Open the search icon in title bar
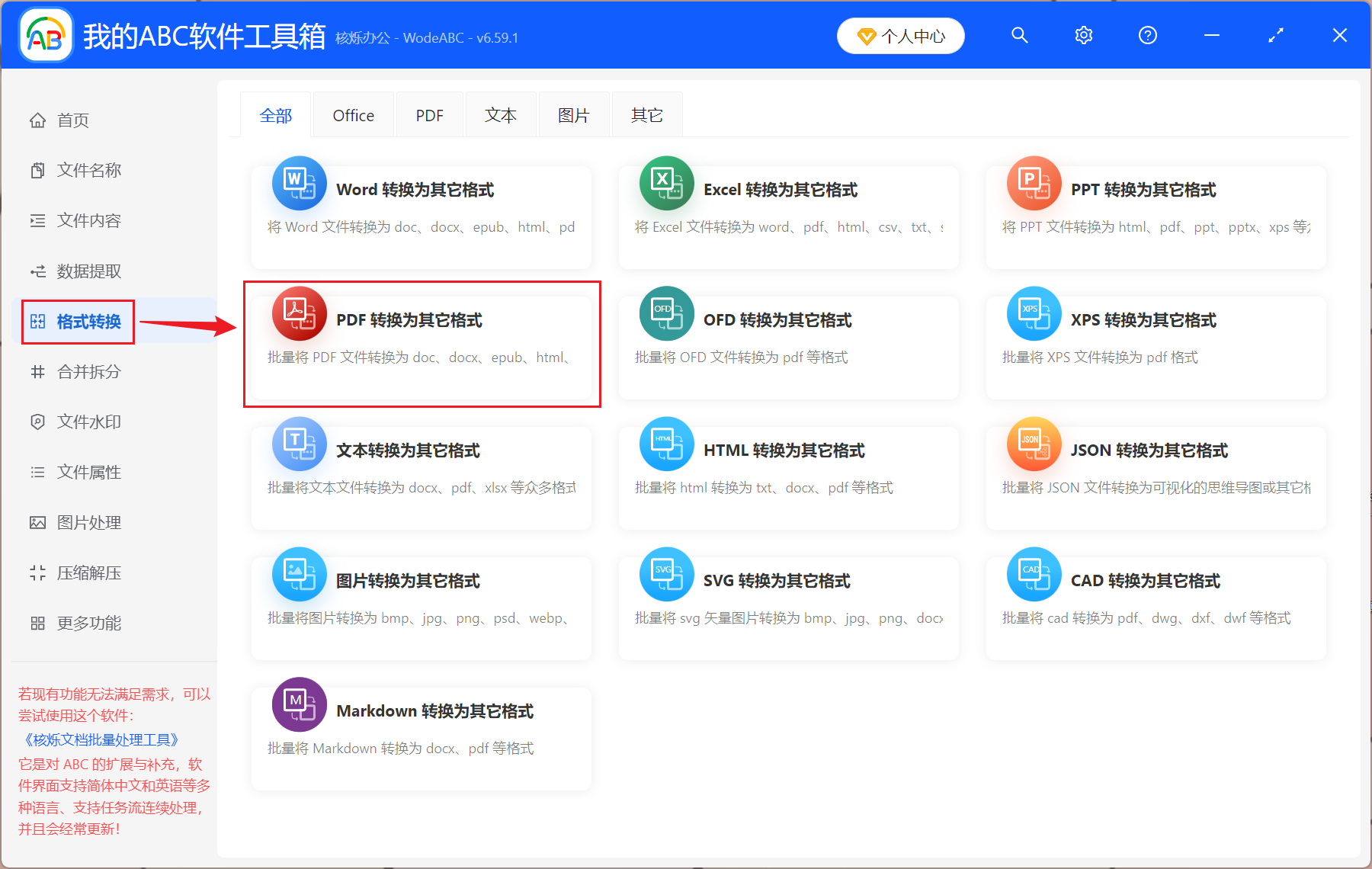The height and width of the screenshot is (869, 1372). (x=1020, y=35)
